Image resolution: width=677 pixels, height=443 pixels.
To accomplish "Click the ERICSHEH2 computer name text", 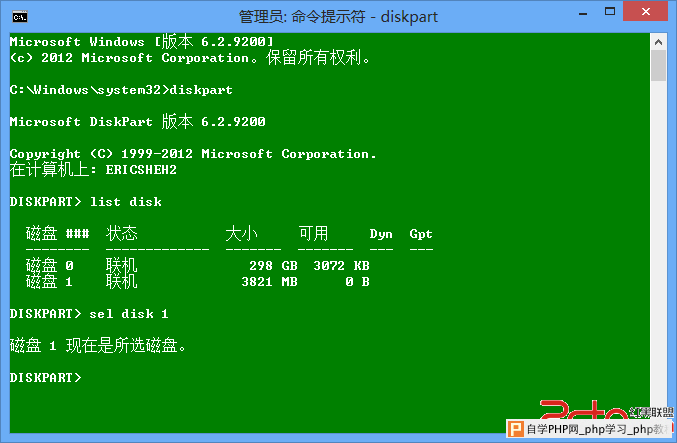I will coord(141,170).
